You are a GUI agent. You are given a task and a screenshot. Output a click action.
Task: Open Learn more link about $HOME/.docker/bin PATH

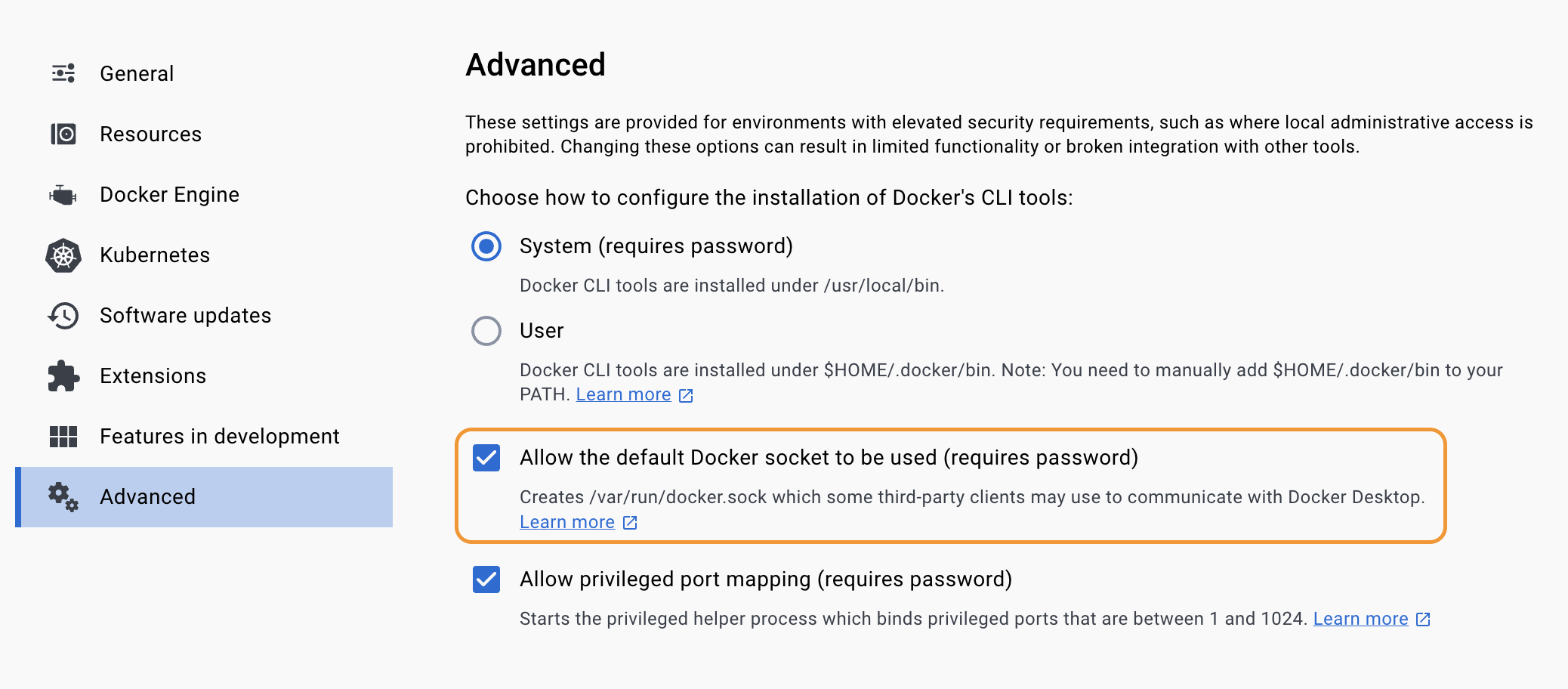coord(622,394)
